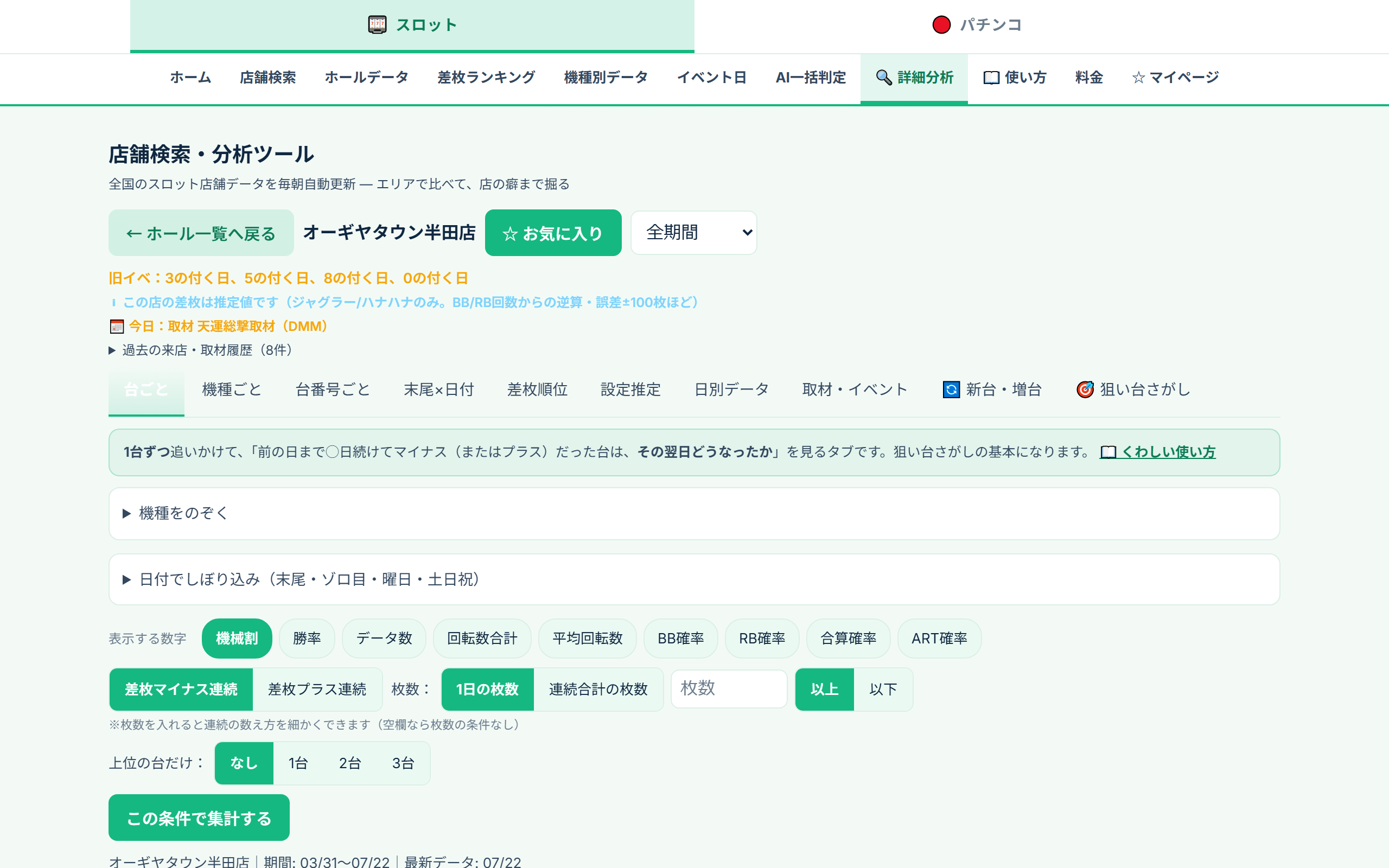Open the 取材・イベント tab
Image resolution: width=1389 pixels, height=868 pixels.
[855, 391]
